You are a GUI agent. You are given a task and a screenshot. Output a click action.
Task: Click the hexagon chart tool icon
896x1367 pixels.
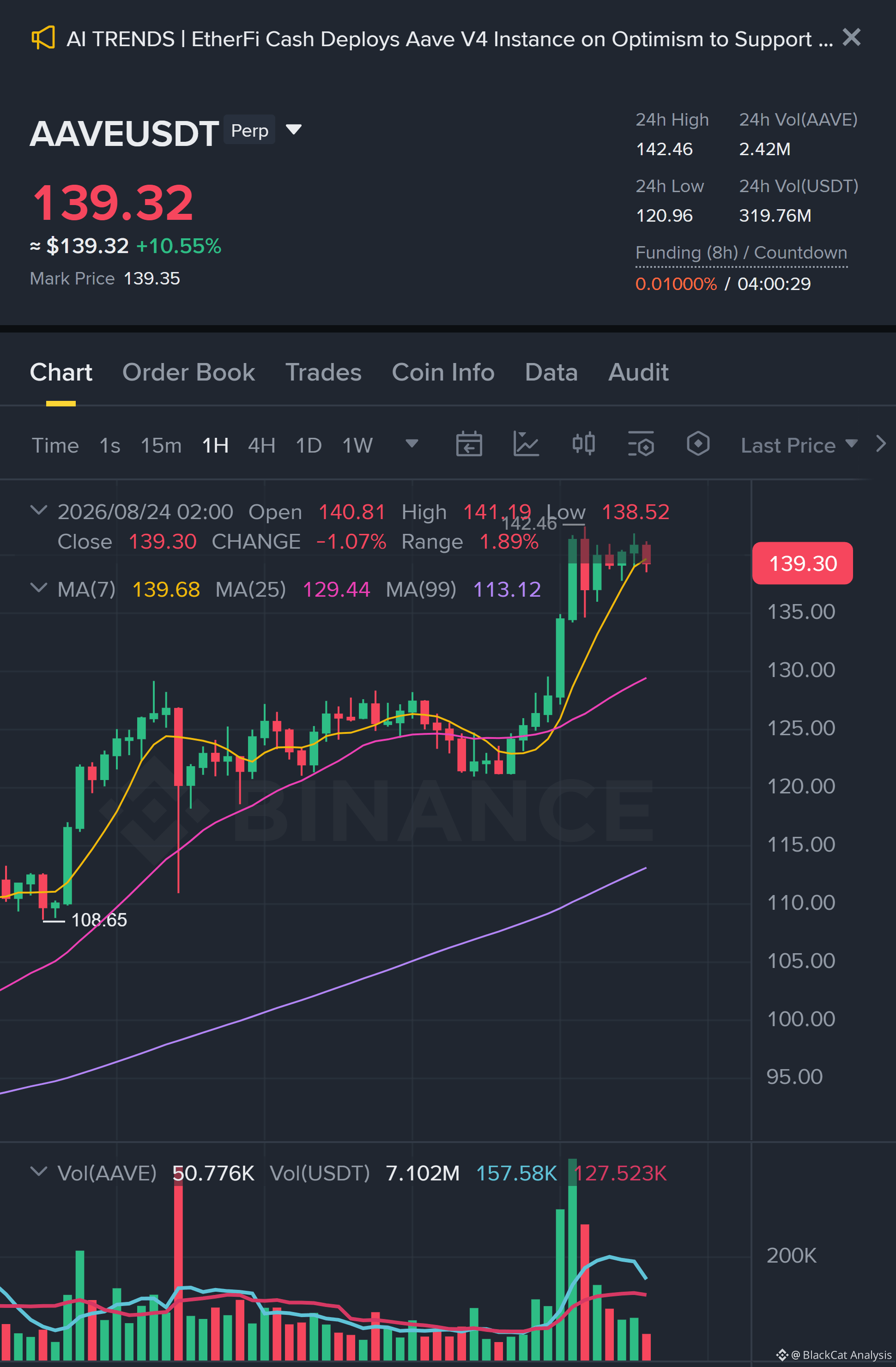click(x=698, y=444)
